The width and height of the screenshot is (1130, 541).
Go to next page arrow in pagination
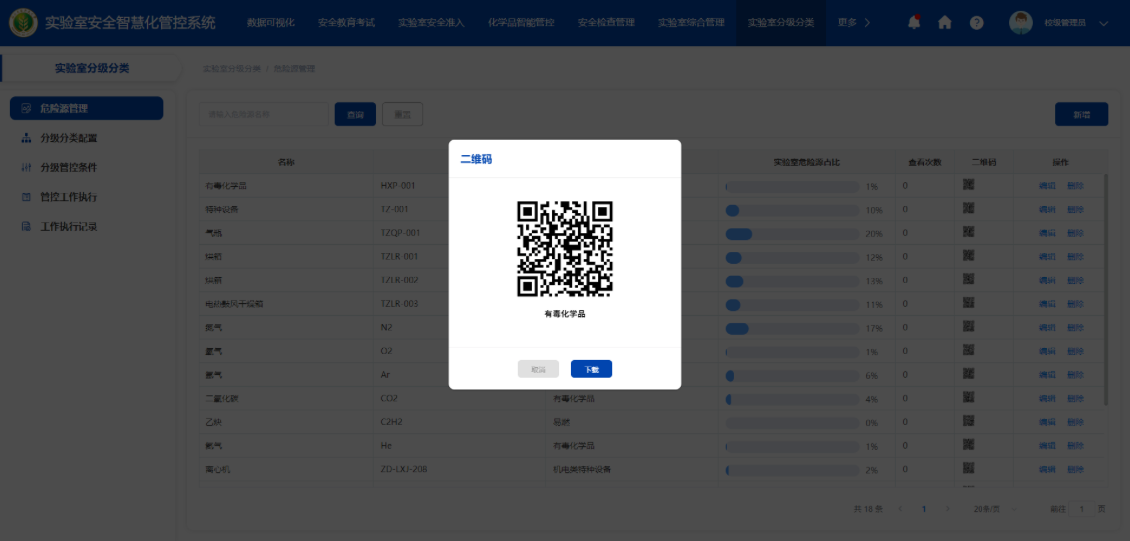[x=947, y=509]
